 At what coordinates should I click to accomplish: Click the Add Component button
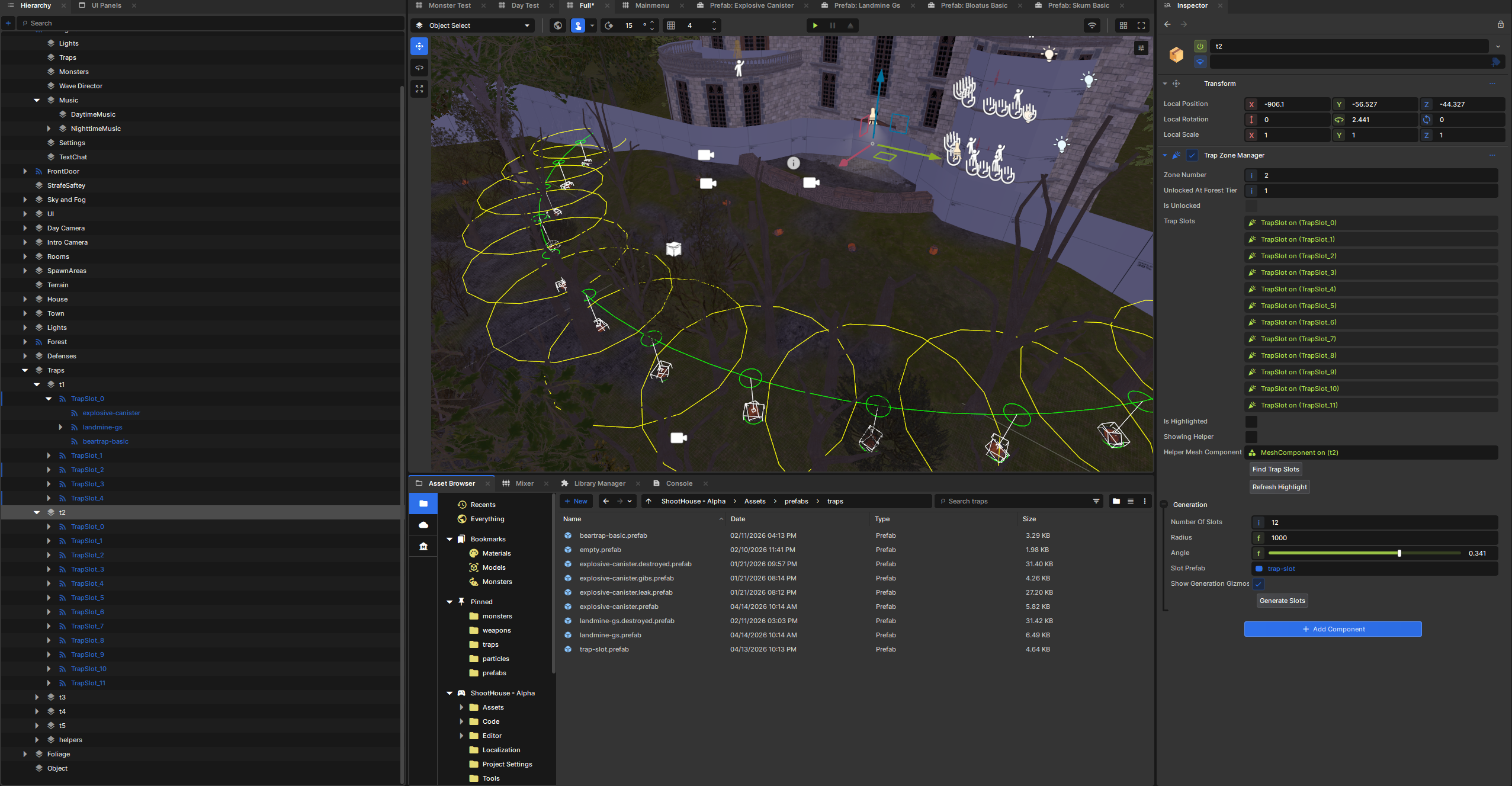(1333, 629)
